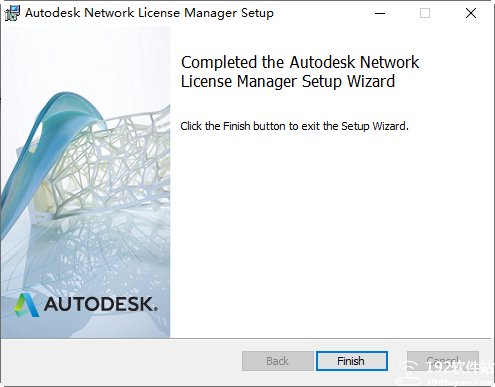Click the 'Completed the Autodesk Network' heading
This screenshot has height=387, width=495.
pos(300,63)
